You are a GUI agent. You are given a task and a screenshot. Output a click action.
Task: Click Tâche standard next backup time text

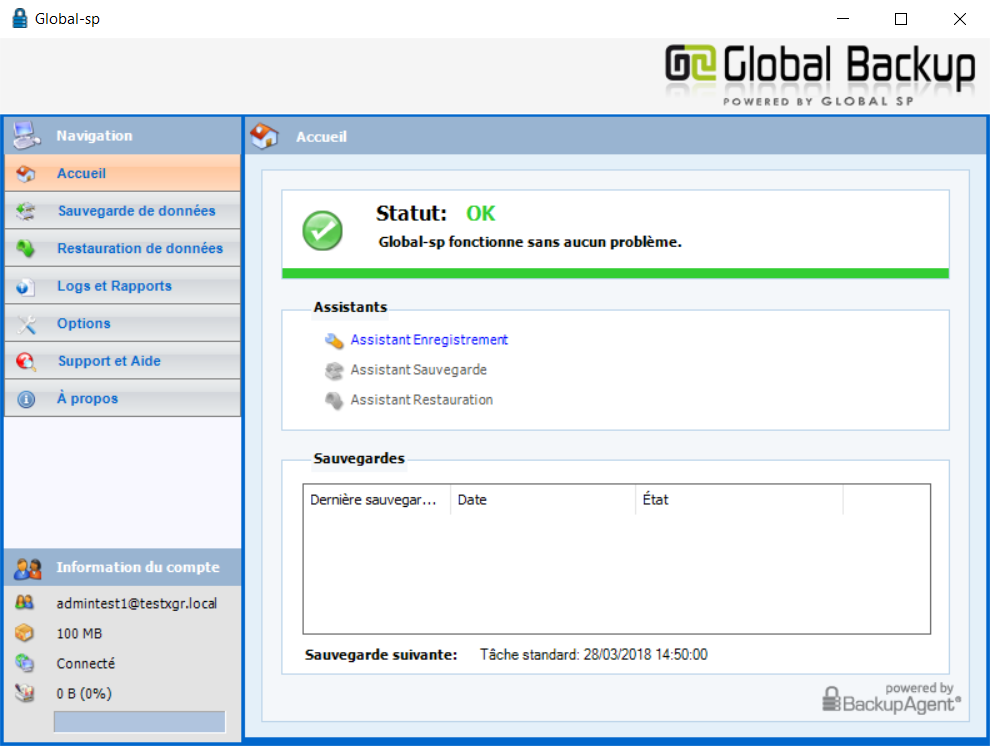(593, 654)
